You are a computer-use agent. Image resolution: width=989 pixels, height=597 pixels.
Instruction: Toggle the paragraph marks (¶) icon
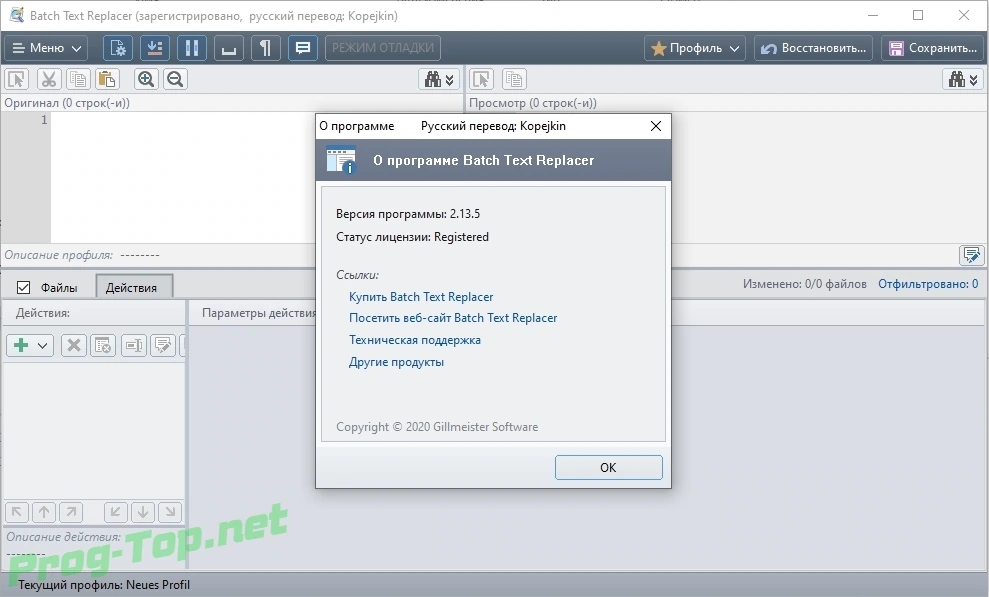266,48
